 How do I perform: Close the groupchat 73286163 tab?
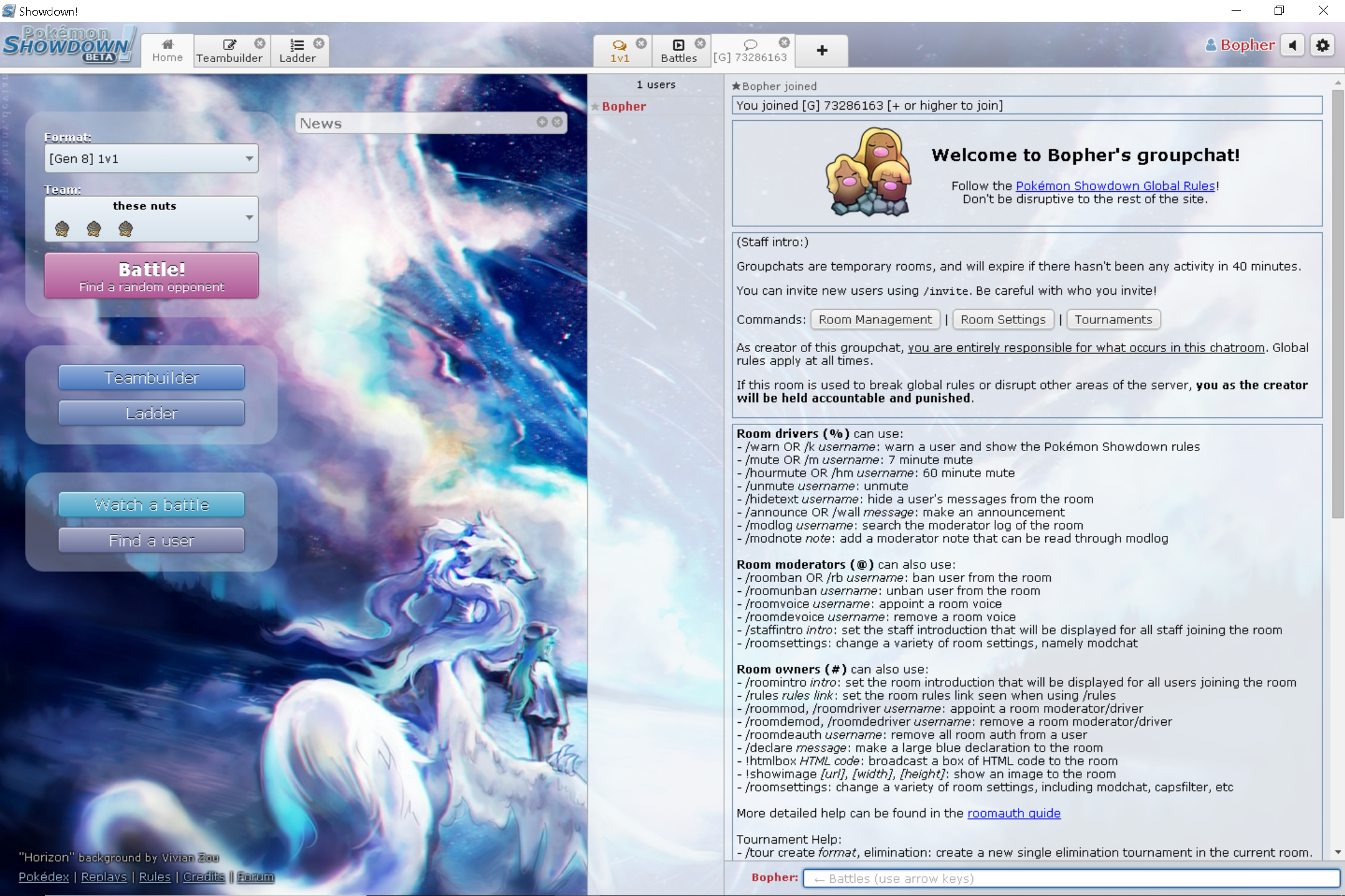tap(784, 42)
